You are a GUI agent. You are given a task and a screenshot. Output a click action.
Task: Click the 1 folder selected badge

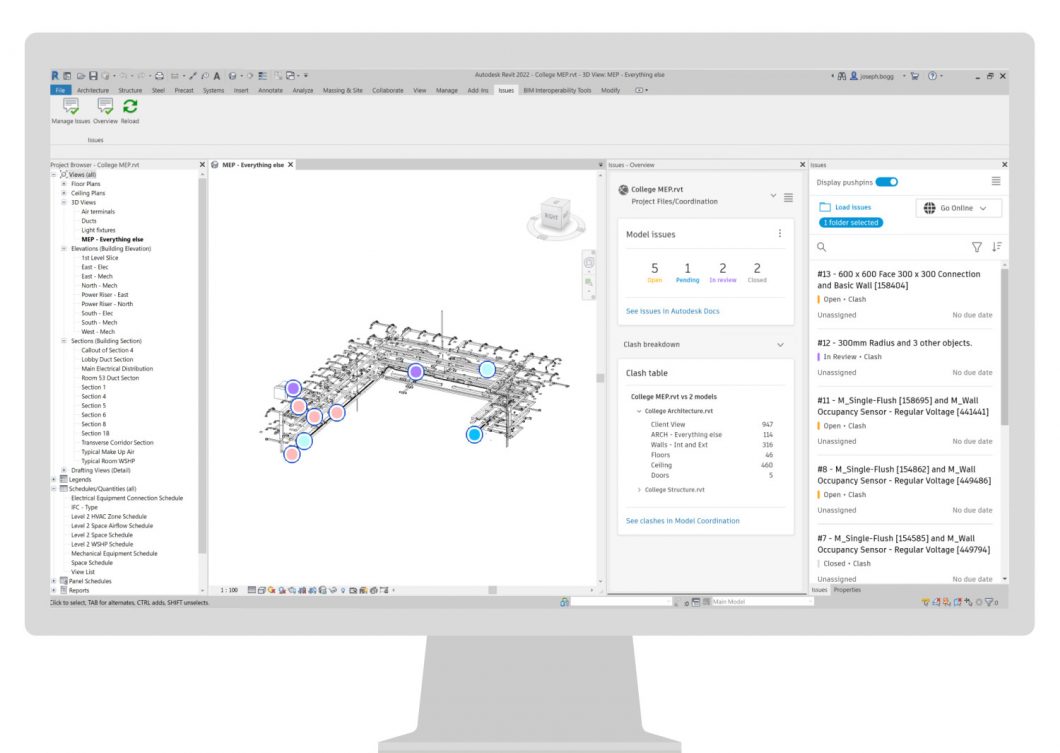(851, 222)
